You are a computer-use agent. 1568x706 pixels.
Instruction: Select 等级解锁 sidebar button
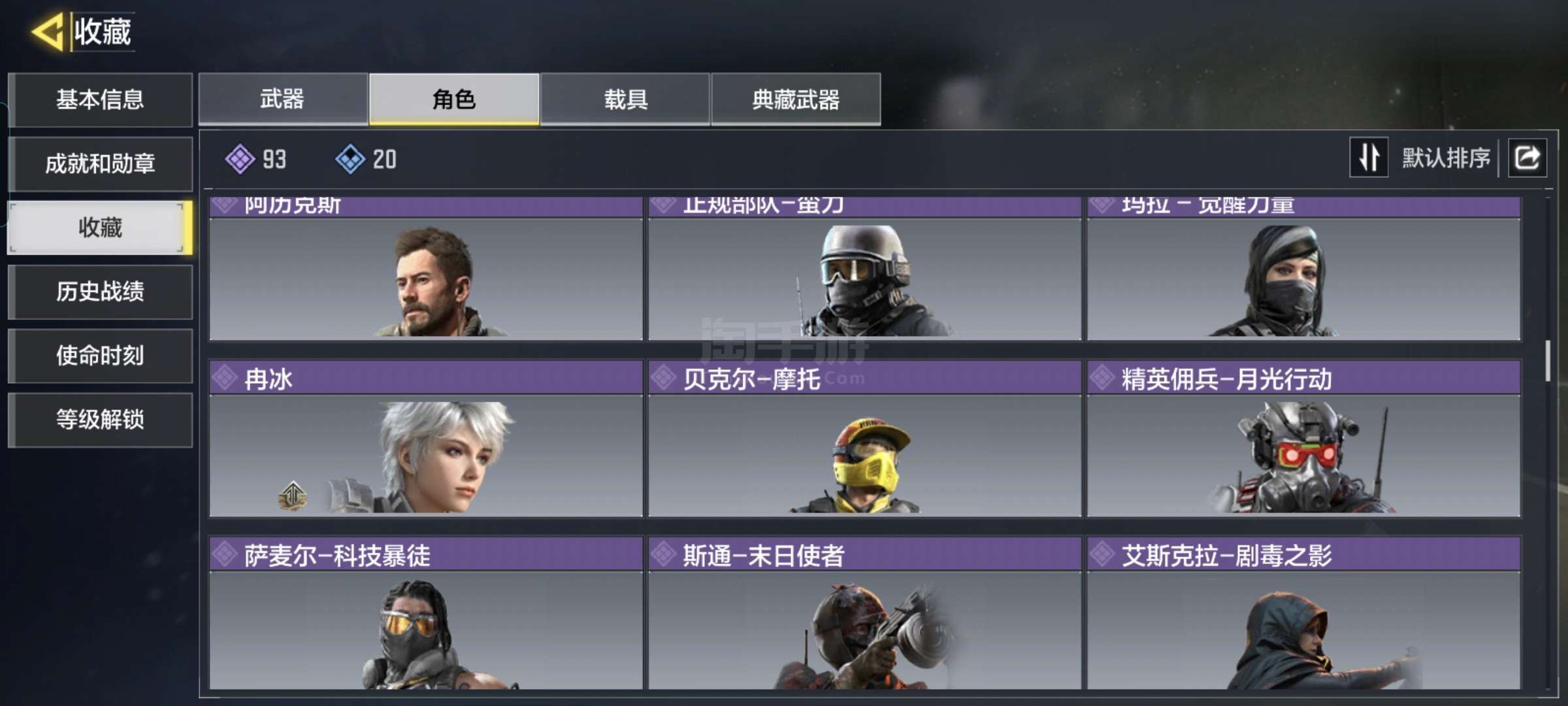coord(100,420)
